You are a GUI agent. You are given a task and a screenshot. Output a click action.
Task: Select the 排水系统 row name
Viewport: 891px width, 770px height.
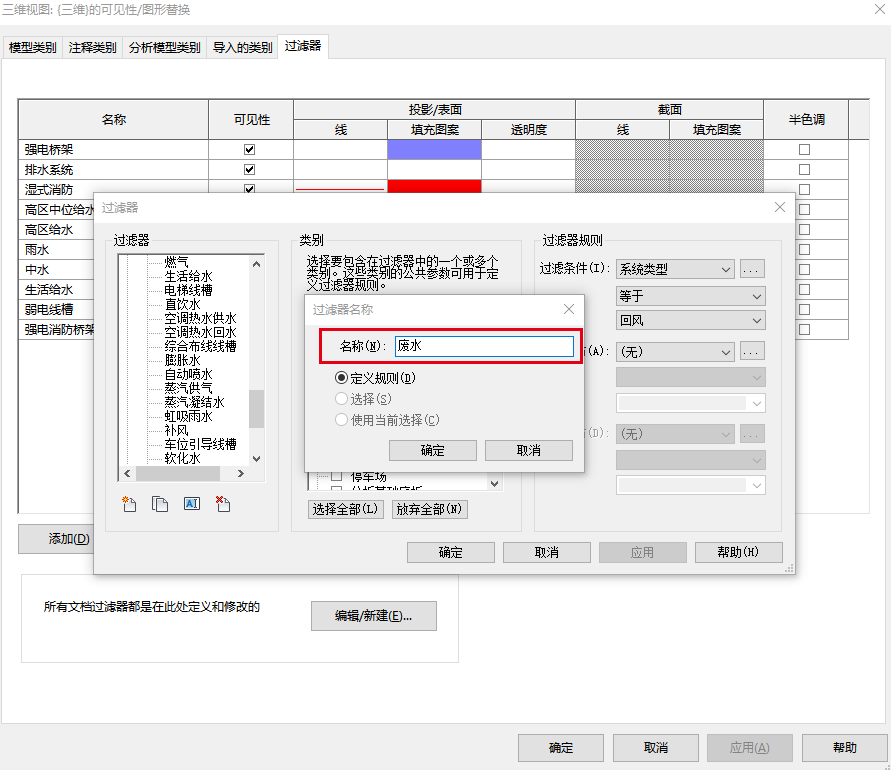point(49,169)
